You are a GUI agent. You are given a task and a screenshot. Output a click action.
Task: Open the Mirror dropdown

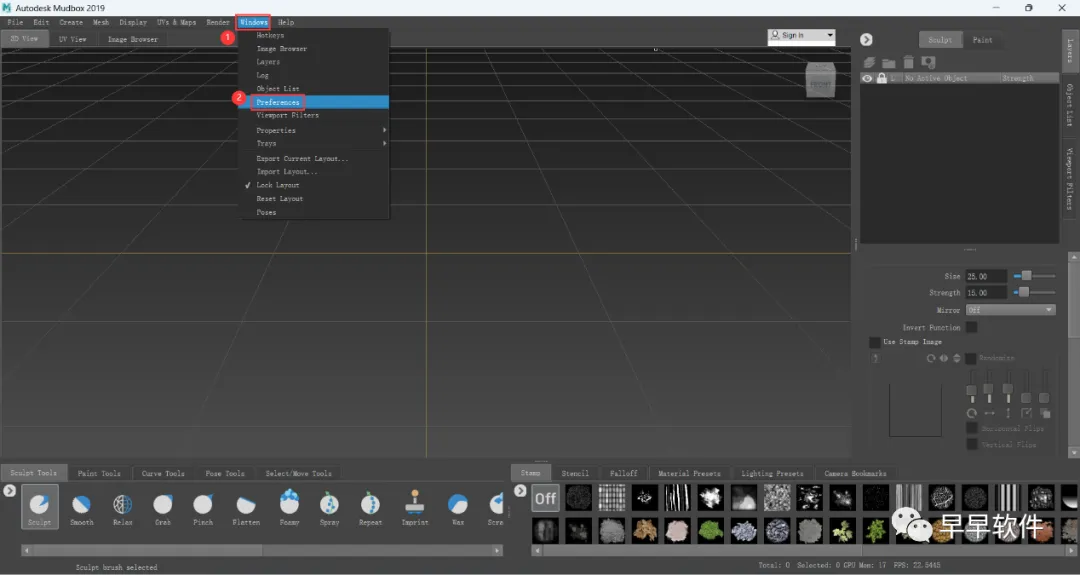pos(1010,310)
